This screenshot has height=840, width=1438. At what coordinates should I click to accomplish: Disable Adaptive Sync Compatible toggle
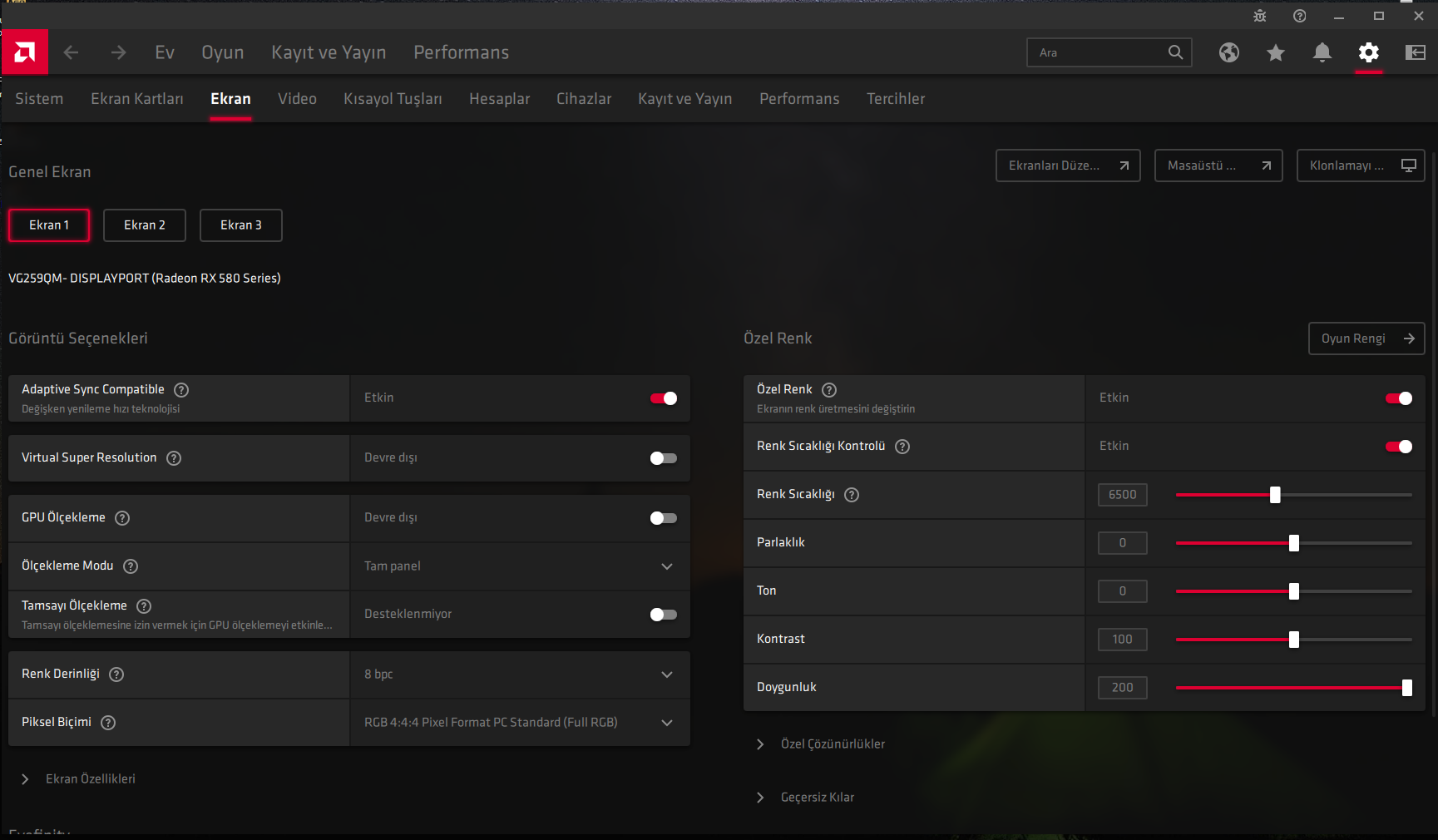point(664,398)
